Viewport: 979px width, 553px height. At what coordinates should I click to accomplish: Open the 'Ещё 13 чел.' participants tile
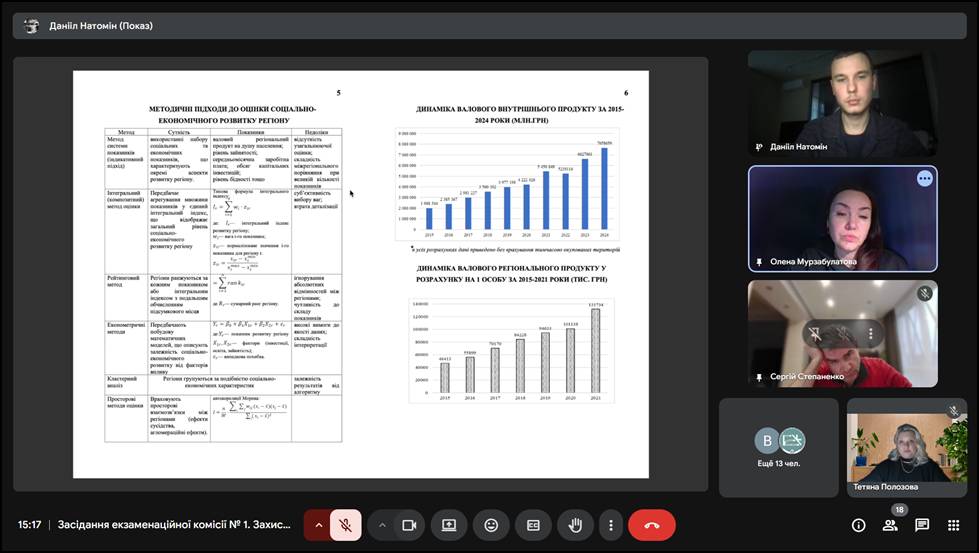(x=778, y=447)
